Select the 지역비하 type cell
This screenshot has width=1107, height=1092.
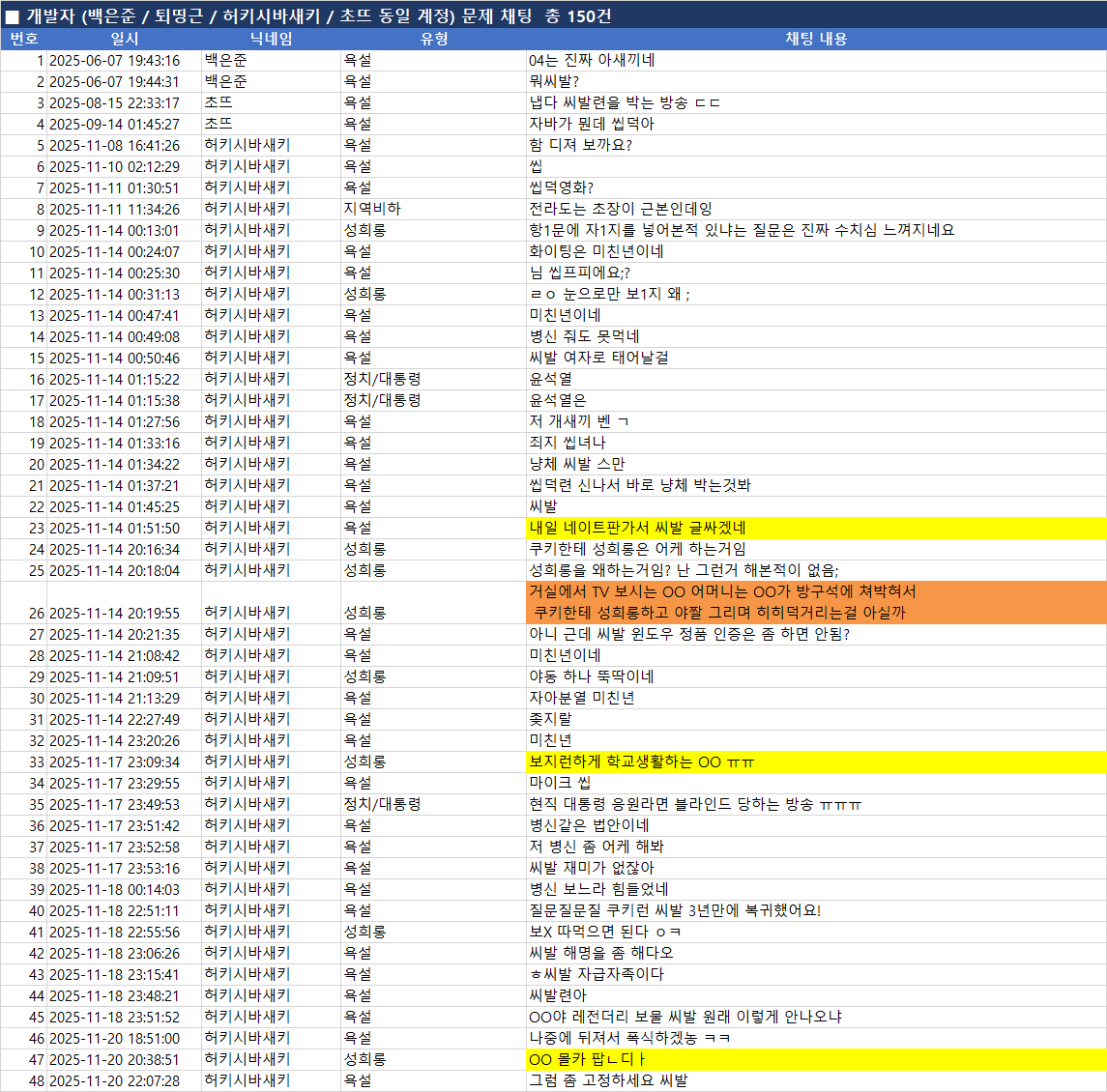click(433, 209)
